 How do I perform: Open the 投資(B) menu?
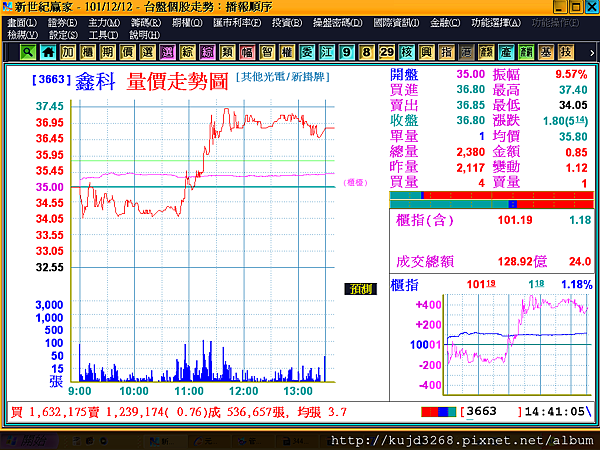pos(287,23)
